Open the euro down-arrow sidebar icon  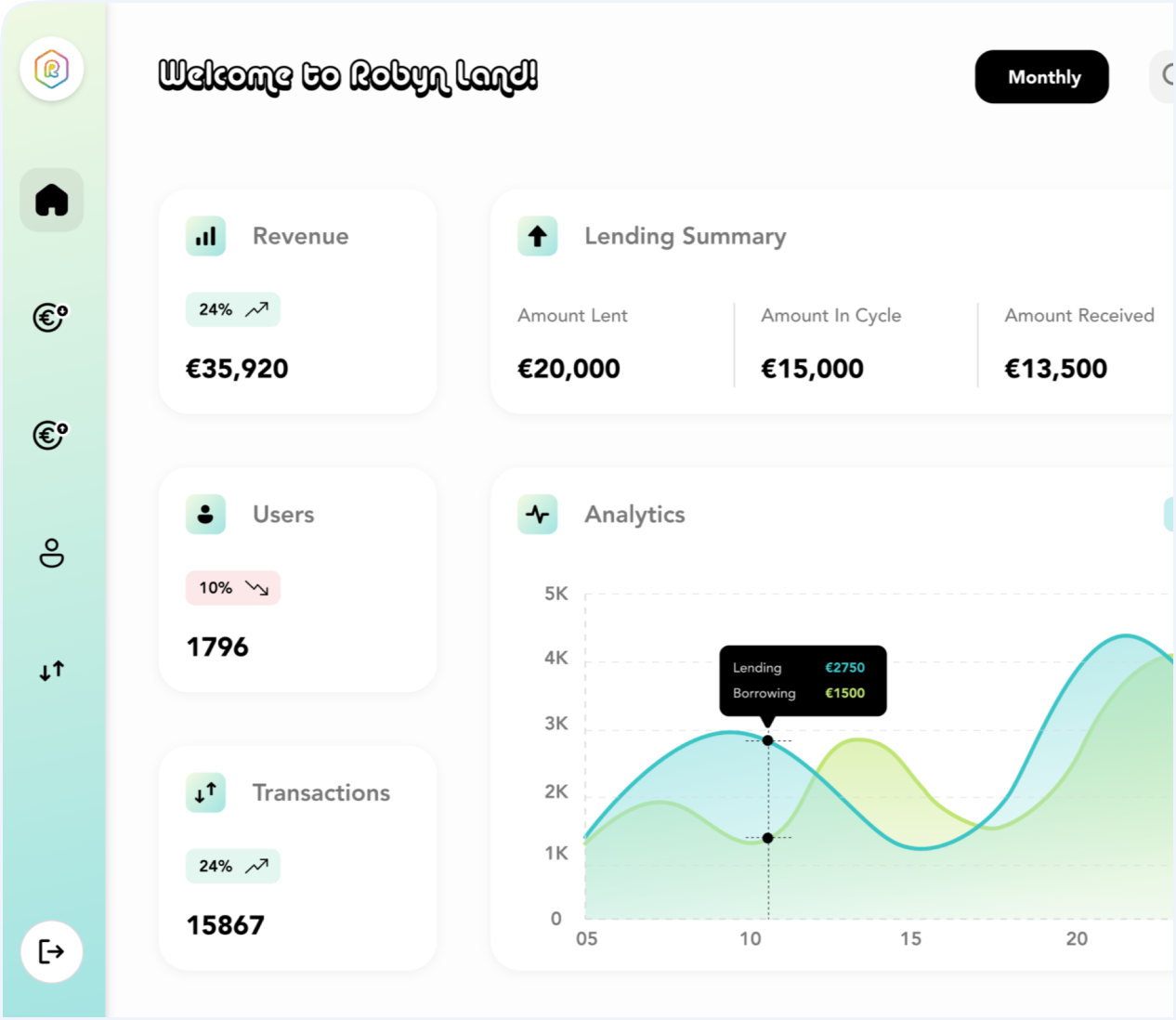[51, 317]
